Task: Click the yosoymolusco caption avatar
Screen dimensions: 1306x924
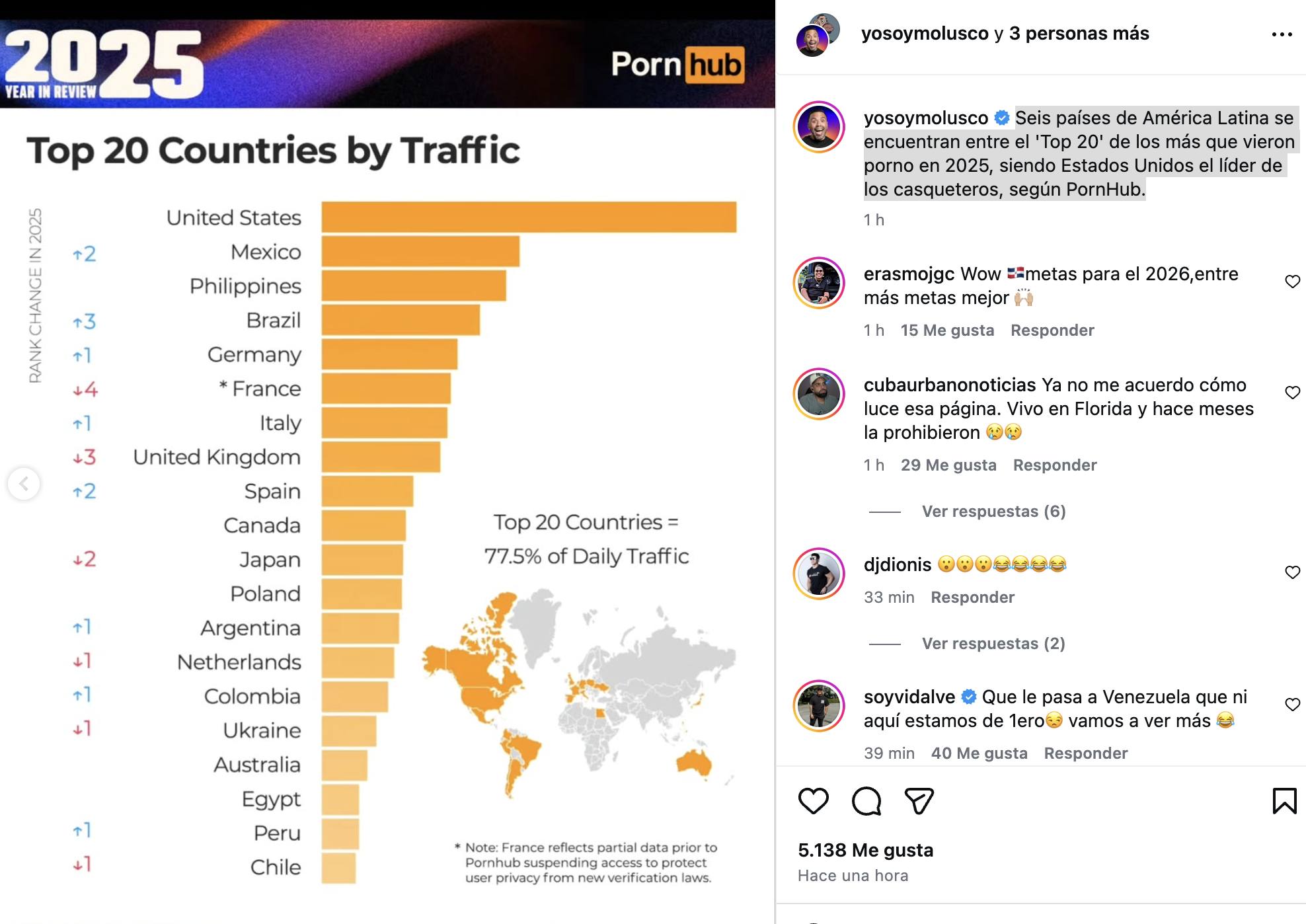Action: click(x=819, y=127)
